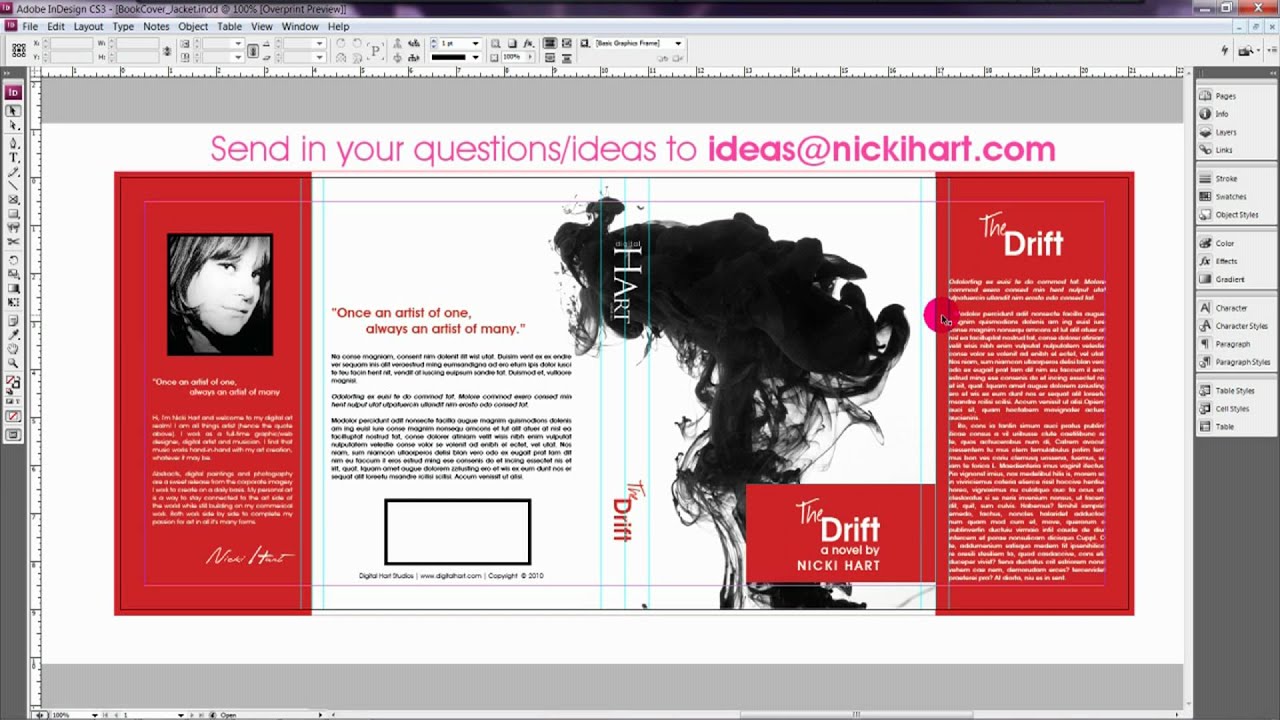This screenshot has width=1280, height=720.
Task: Open the Links panel
Action: point(1223,150)
